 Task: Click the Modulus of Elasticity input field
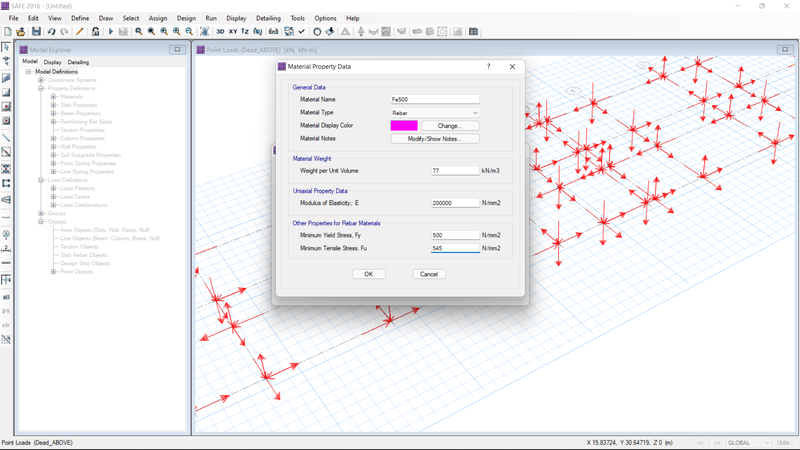[x=455, y=203]
